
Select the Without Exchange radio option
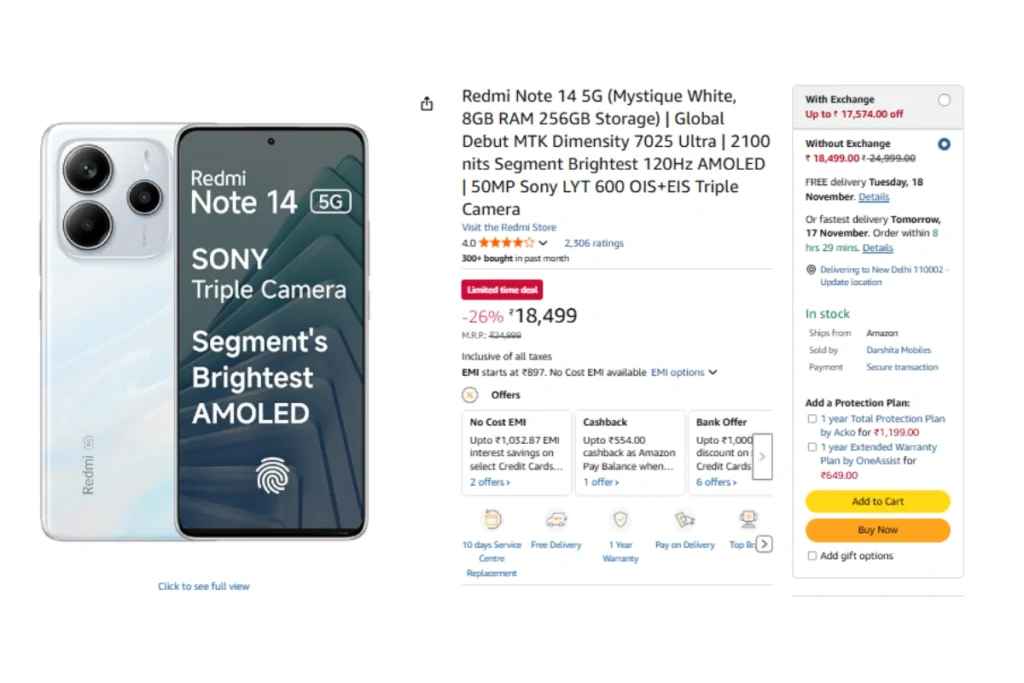(944, 144)
